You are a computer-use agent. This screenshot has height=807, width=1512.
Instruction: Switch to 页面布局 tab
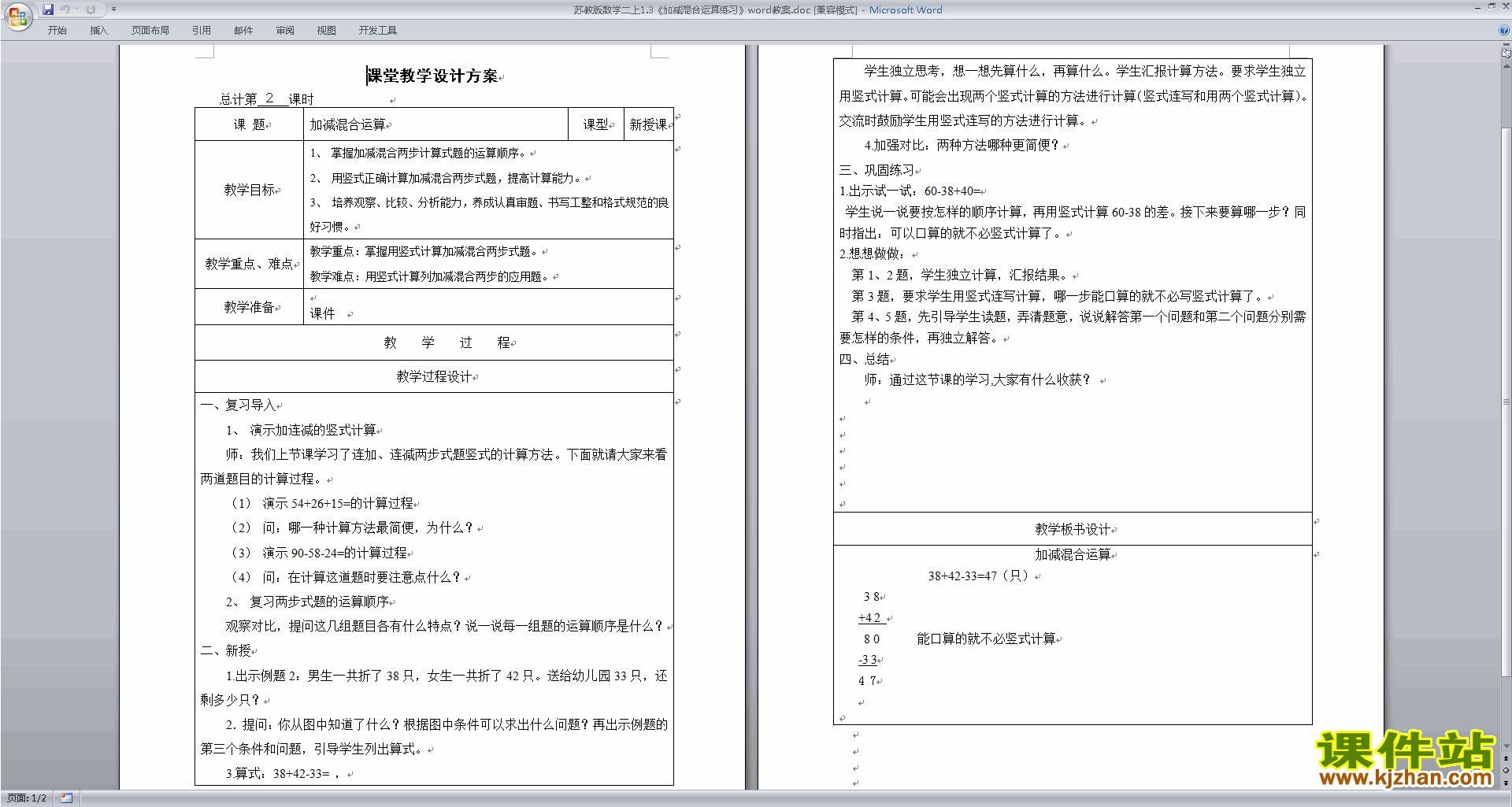[150, 30]
